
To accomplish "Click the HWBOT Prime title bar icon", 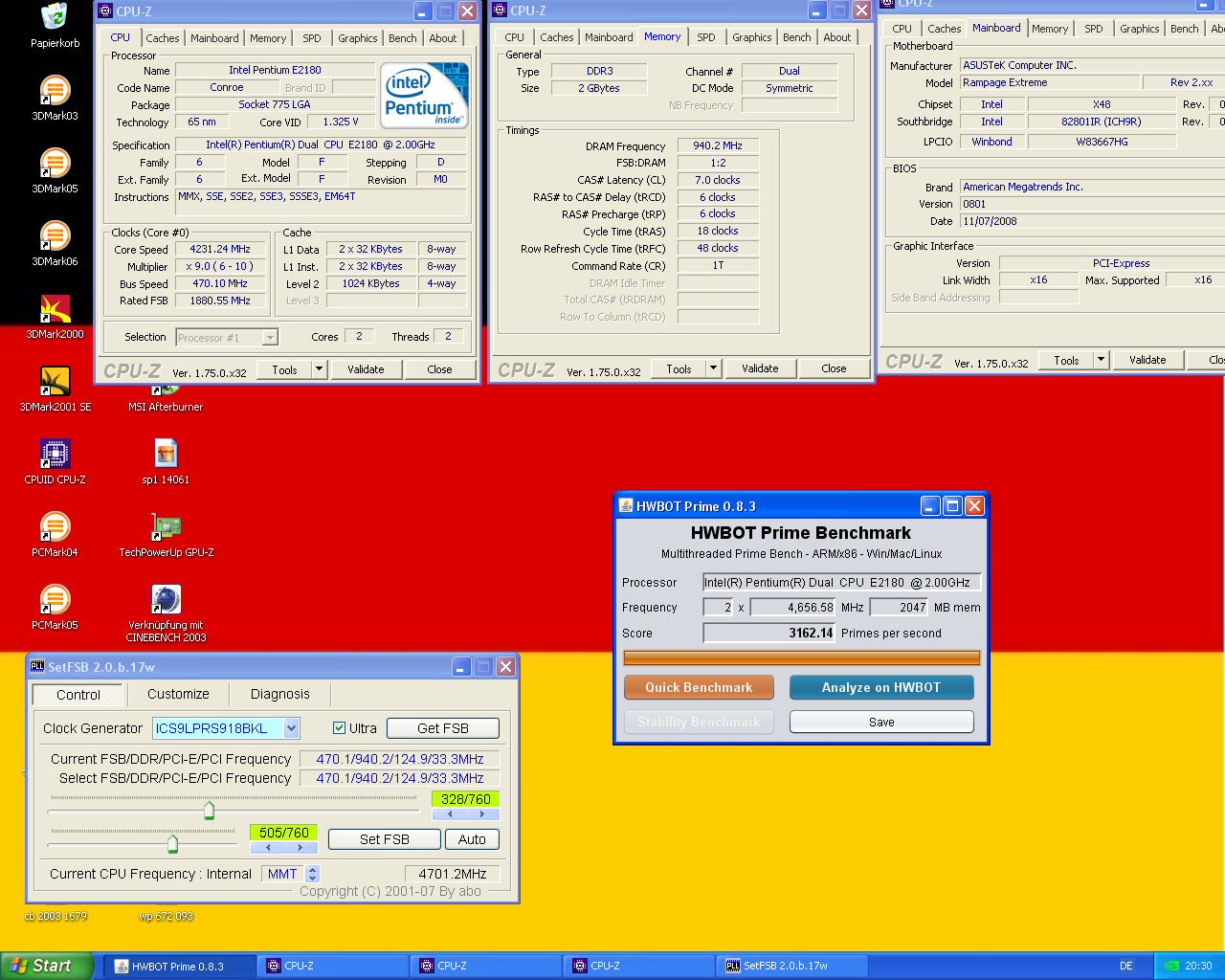I will tap(626, 505).
